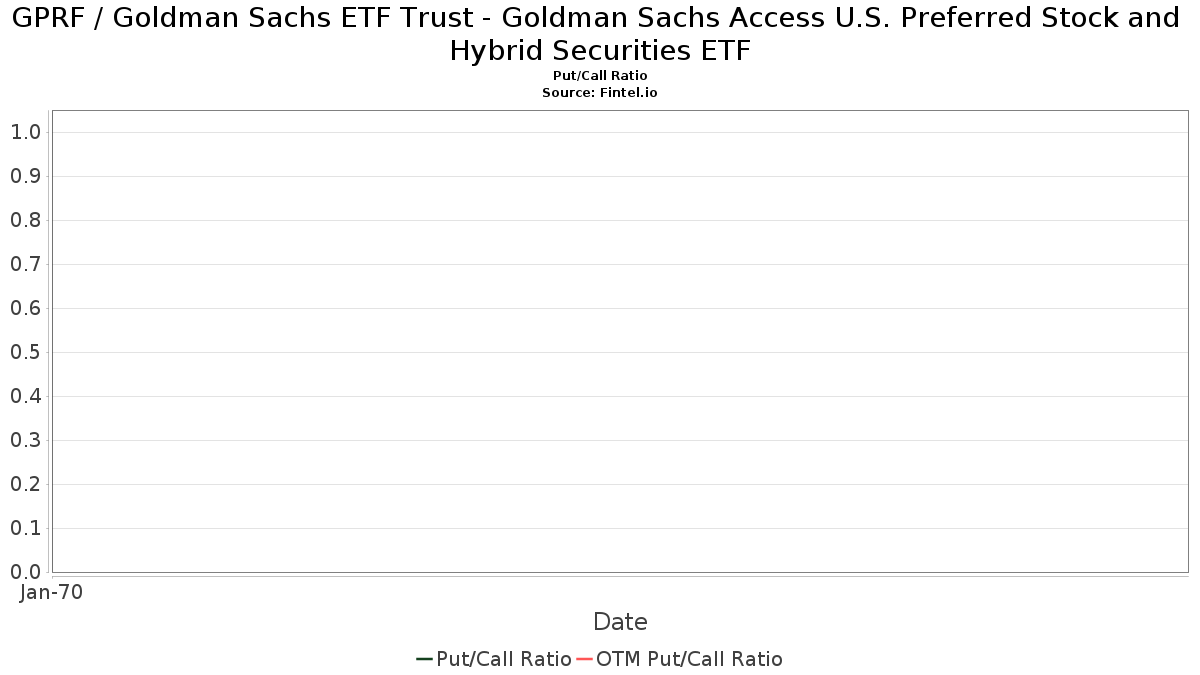Click the Source: Fintel.io text
The height and width of the screenshot is (675, 1200).
(600, 92)
